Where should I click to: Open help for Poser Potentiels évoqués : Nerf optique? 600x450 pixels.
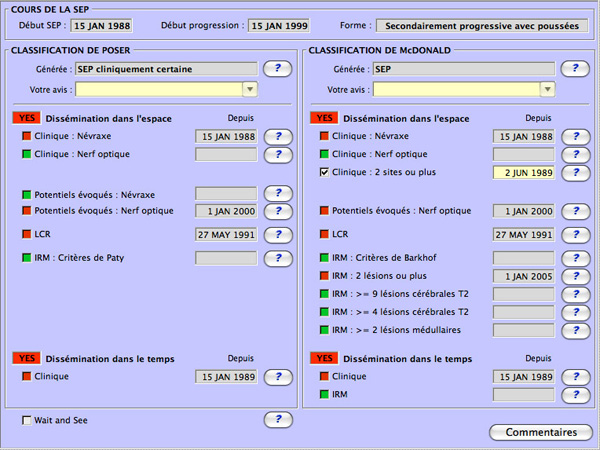(x=278, y=211)
